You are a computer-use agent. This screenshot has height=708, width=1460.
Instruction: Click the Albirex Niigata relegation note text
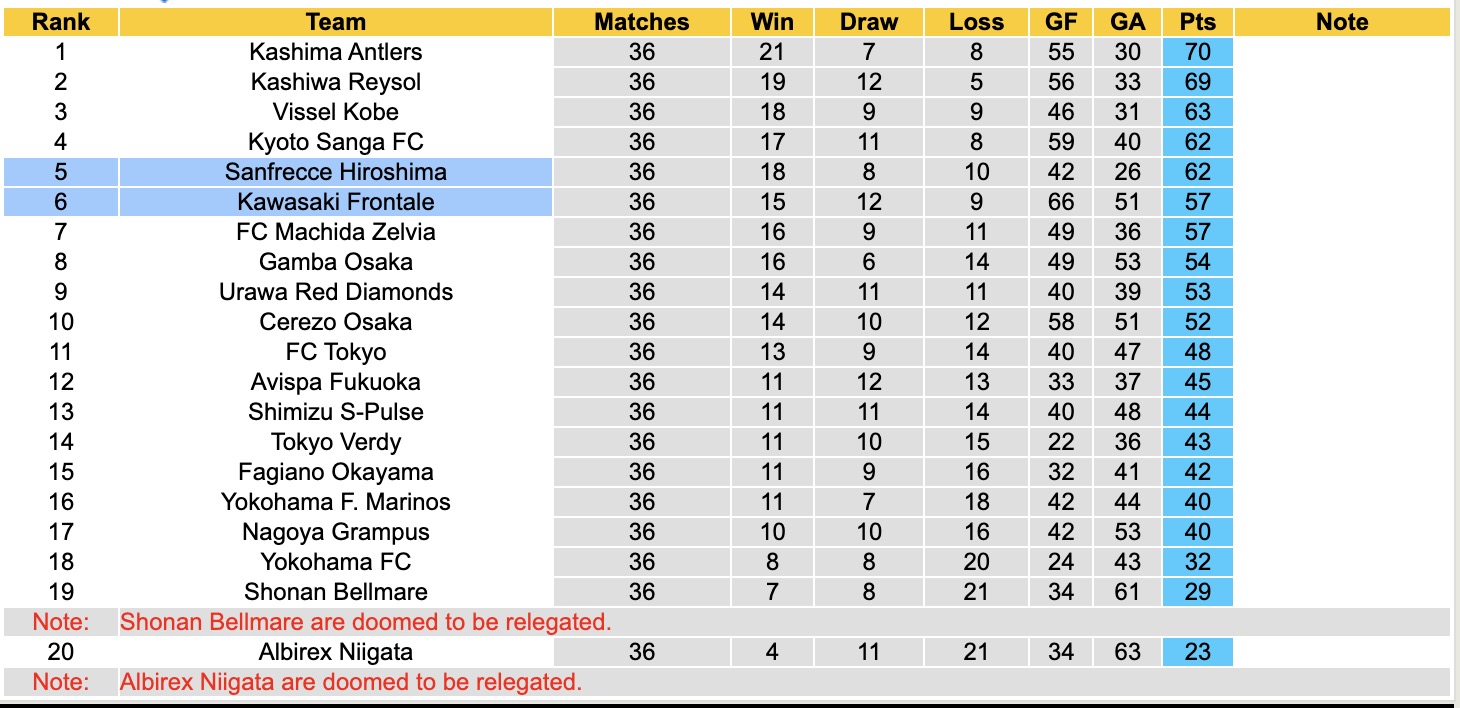351,682
